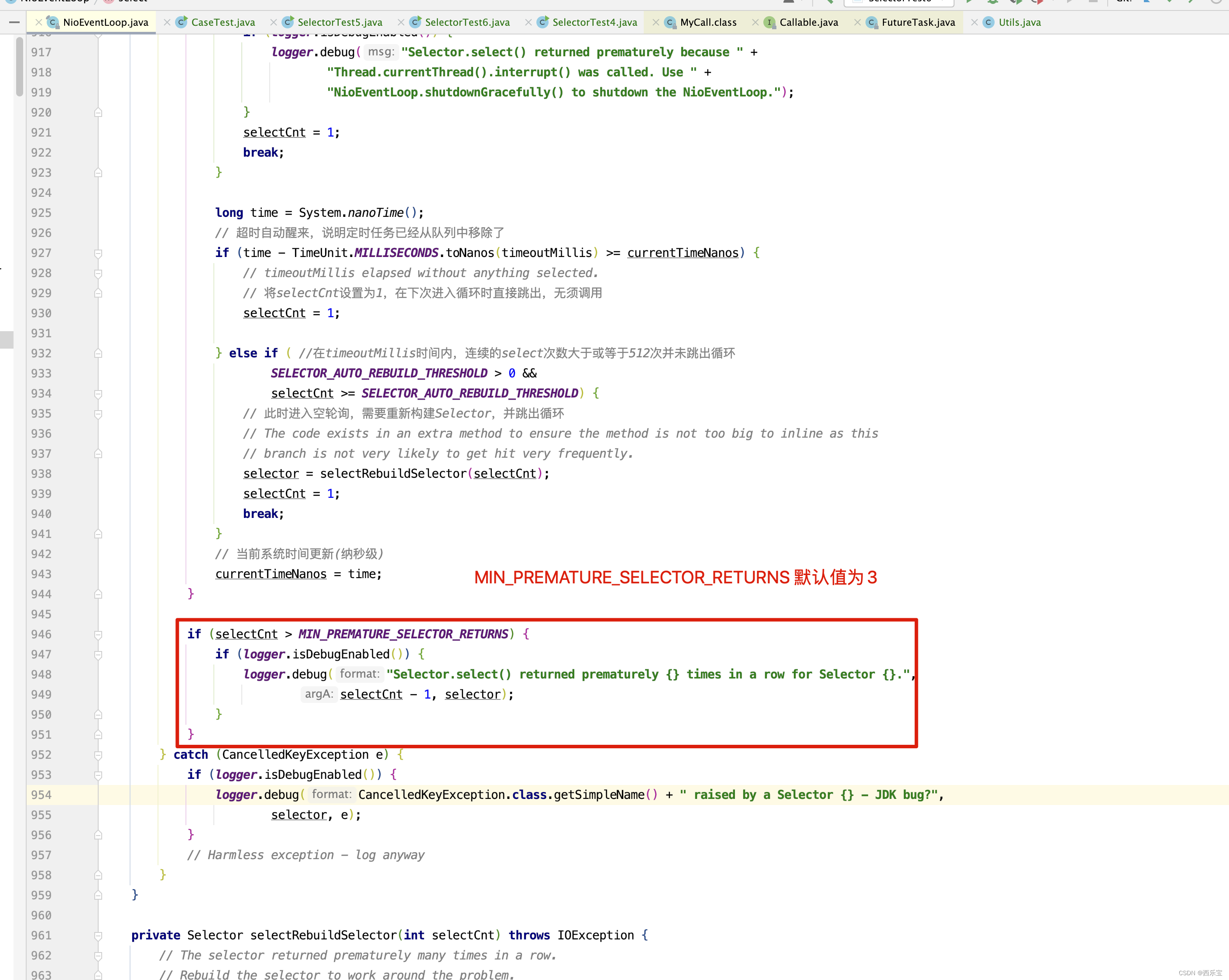The height and width of the screenshot is (980, 1229).
Task: Fold the catch block at line 952
Action: click(x=98, y=755)
